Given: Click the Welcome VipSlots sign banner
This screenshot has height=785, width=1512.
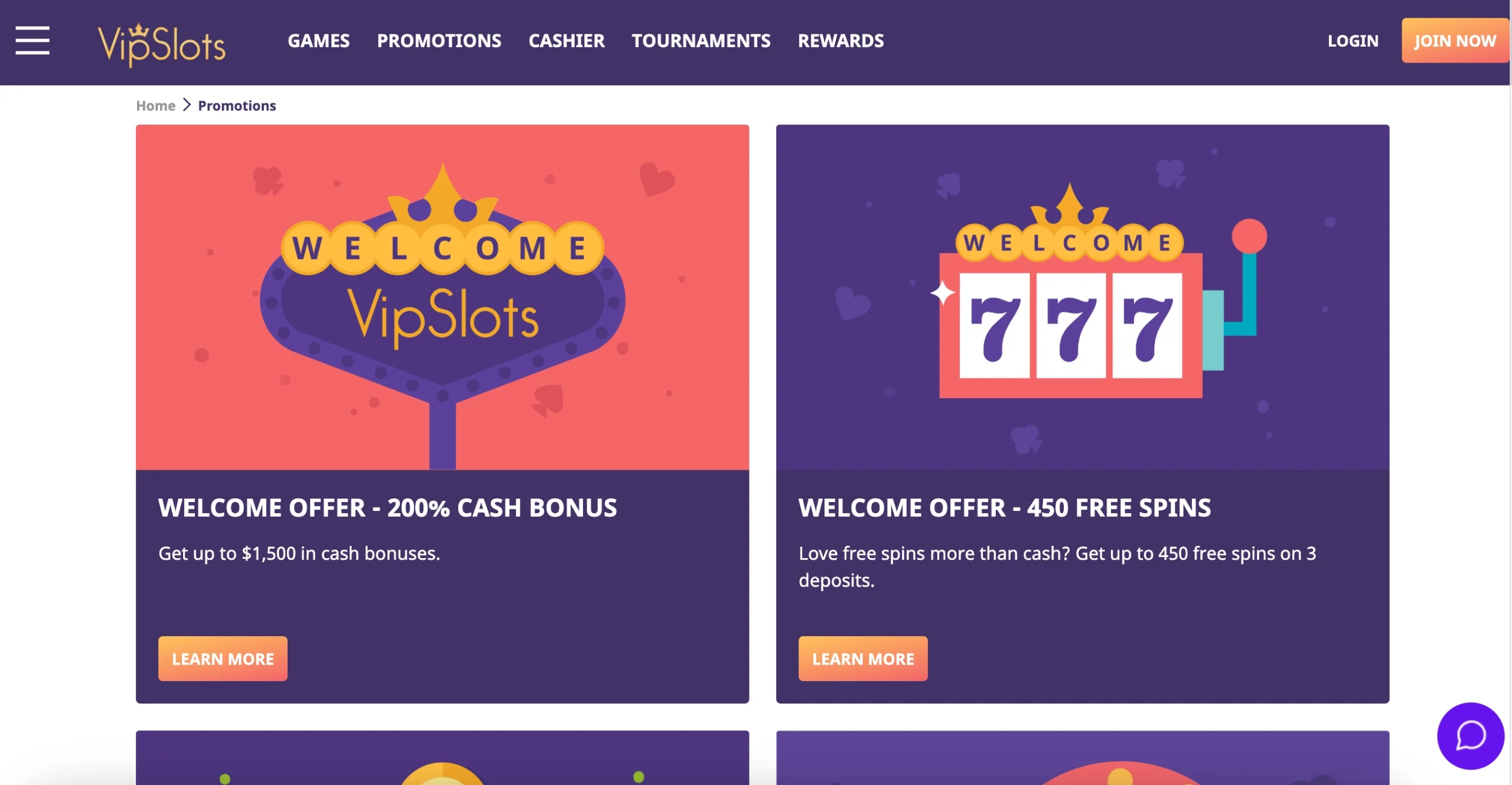Looking at the screenshot, I should pyautogui.click(x=442, y=297).
